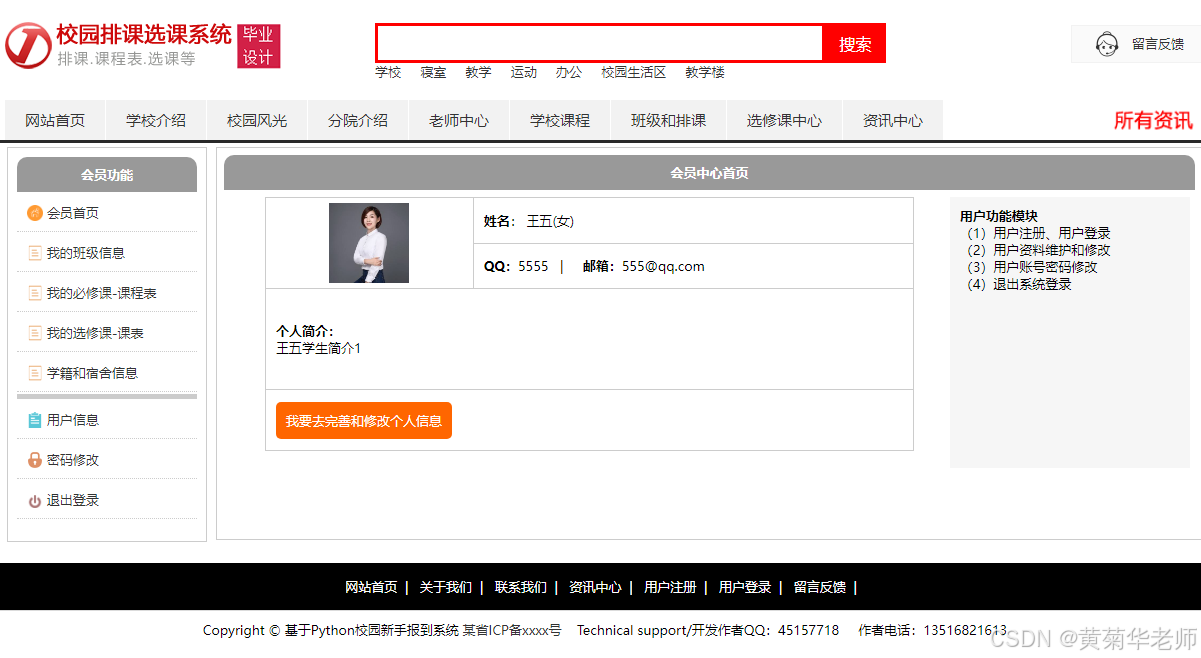Click the document icon beside 我的必修课-课程表
1201x658 pixels.
pyautogui.click(x=35, y=293)
